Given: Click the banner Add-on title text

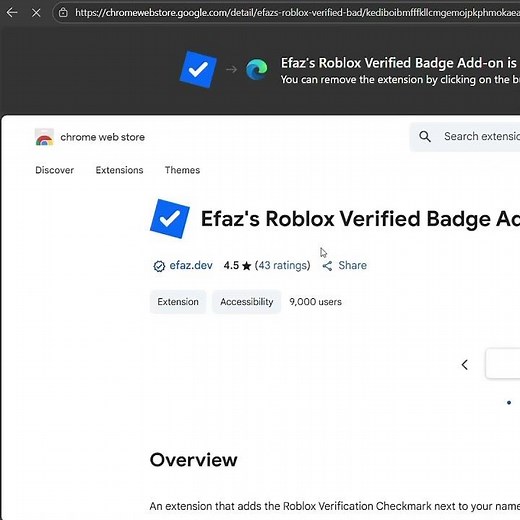Looking at the screenshot, I should click(400, 63).
